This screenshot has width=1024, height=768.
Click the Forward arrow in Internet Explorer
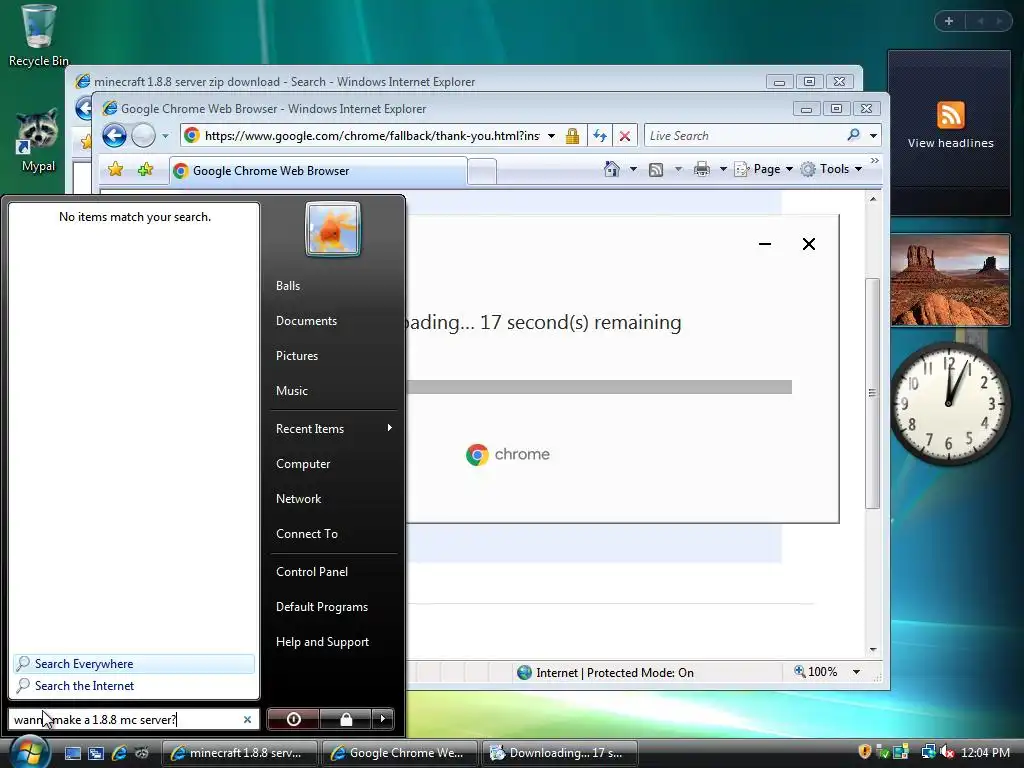click(x=143, y=136)
